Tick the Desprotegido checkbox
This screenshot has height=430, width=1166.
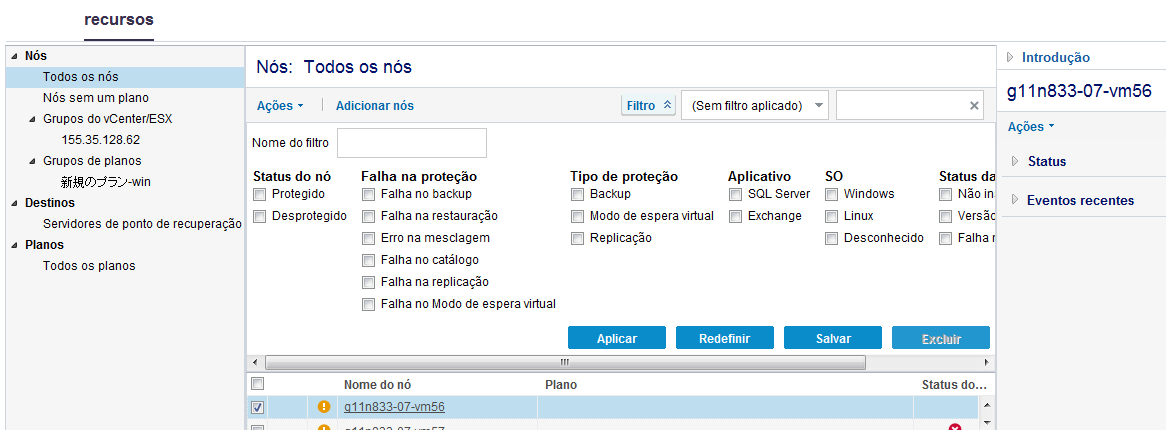click(259, 216)
